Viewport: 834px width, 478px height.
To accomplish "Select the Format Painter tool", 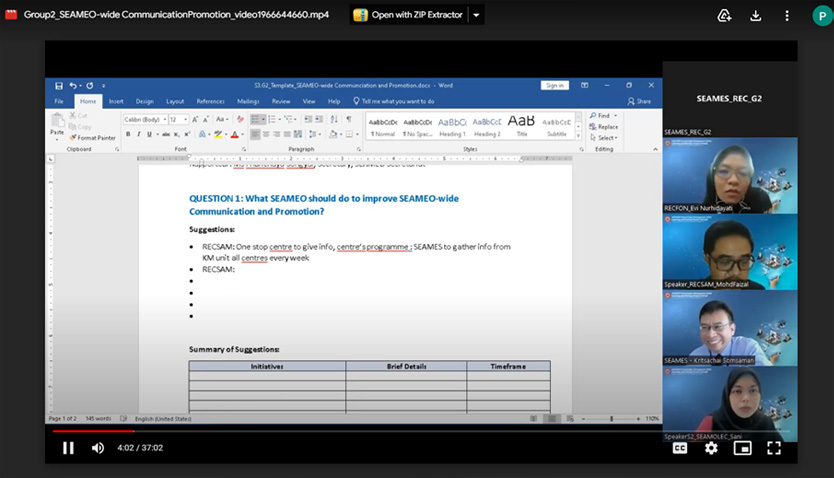I will (92, 138).
